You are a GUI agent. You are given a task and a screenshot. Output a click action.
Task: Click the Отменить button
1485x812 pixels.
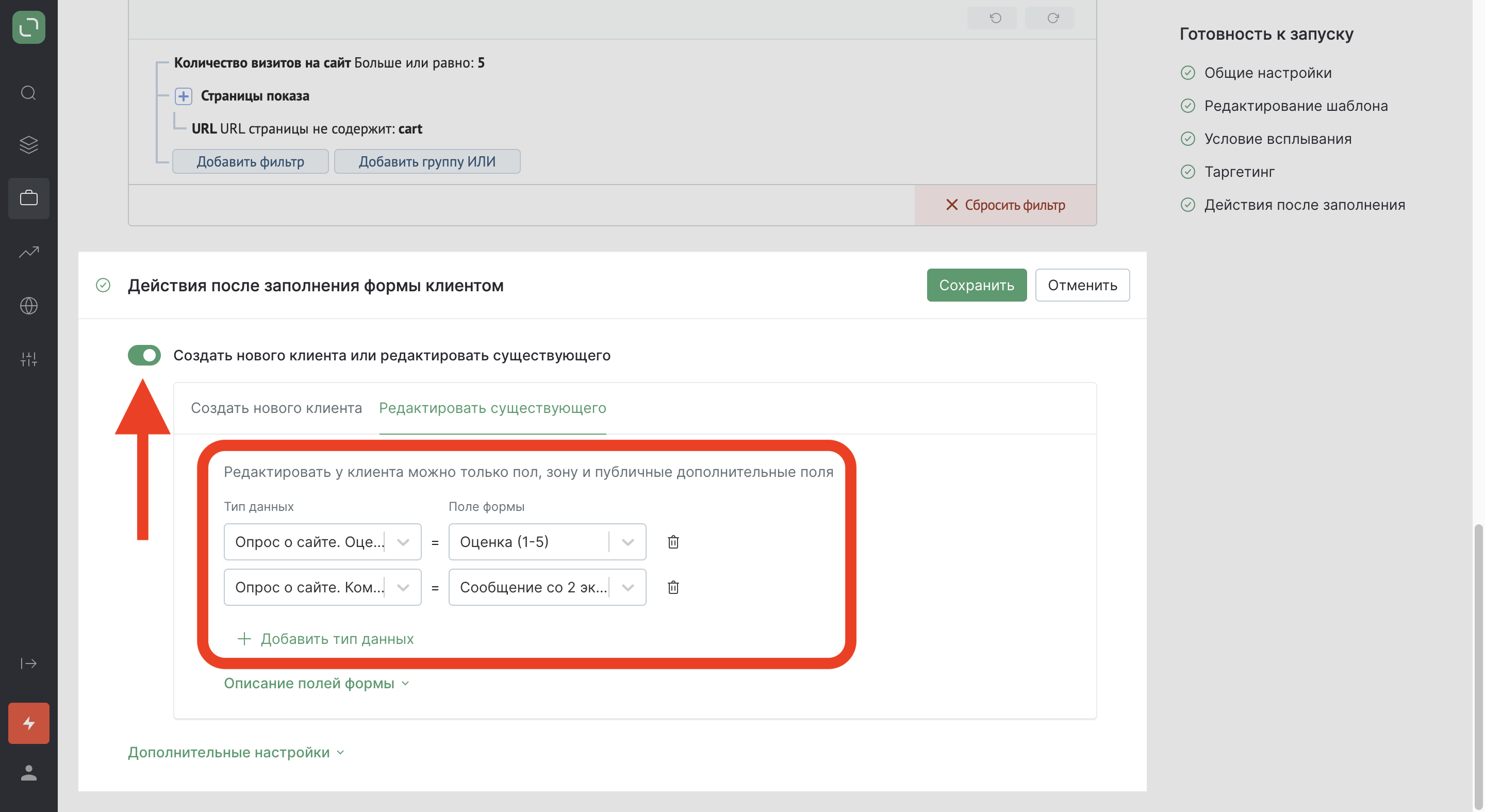point(1082,285)
